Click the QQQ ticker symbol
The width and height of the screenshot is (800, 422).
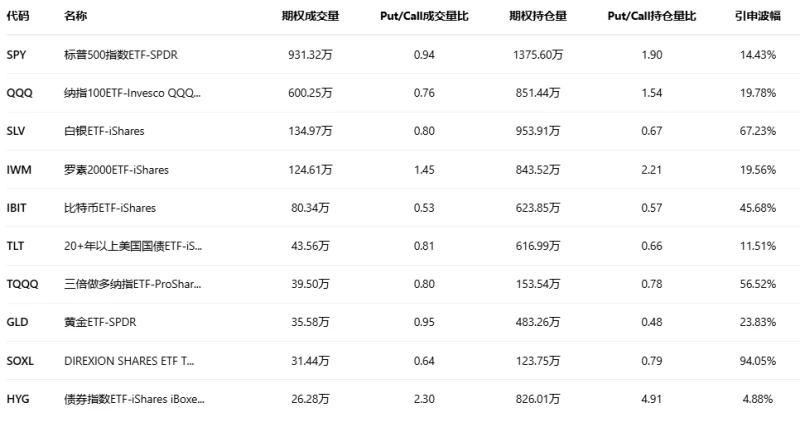[19, 93]
